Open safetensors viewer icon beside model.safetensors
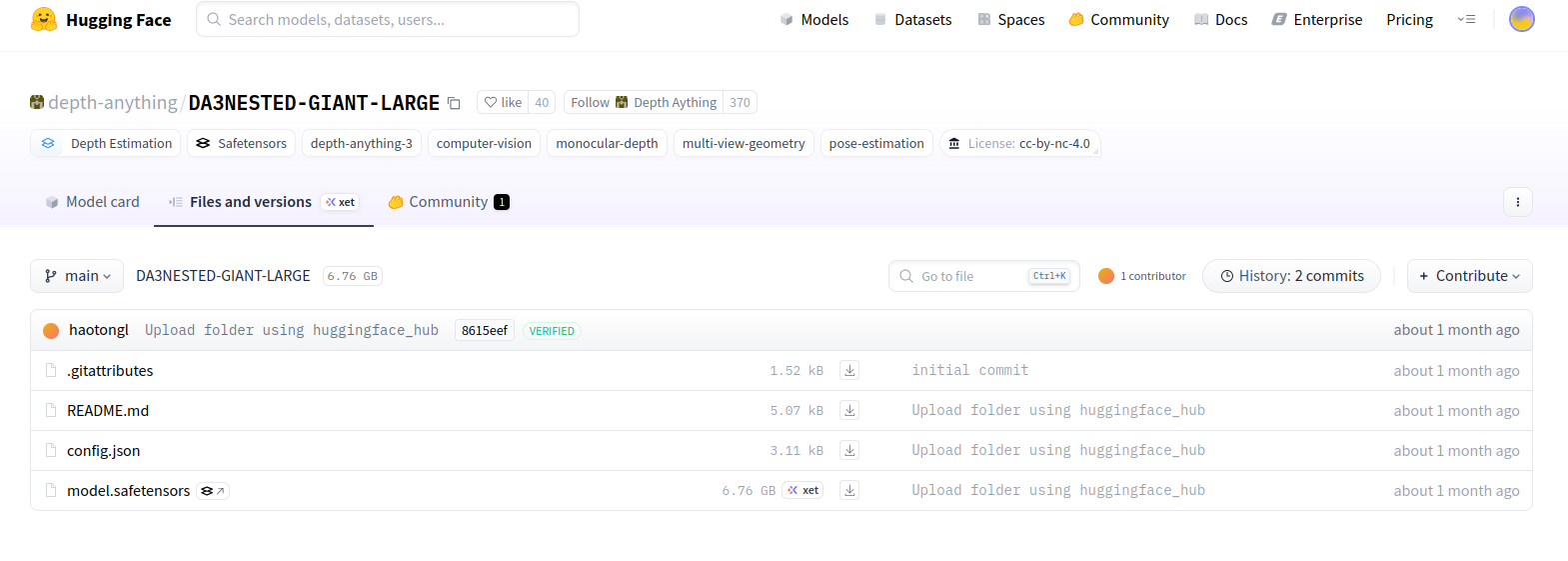Viewport: 1568px width, 561px height. point(213,491)
